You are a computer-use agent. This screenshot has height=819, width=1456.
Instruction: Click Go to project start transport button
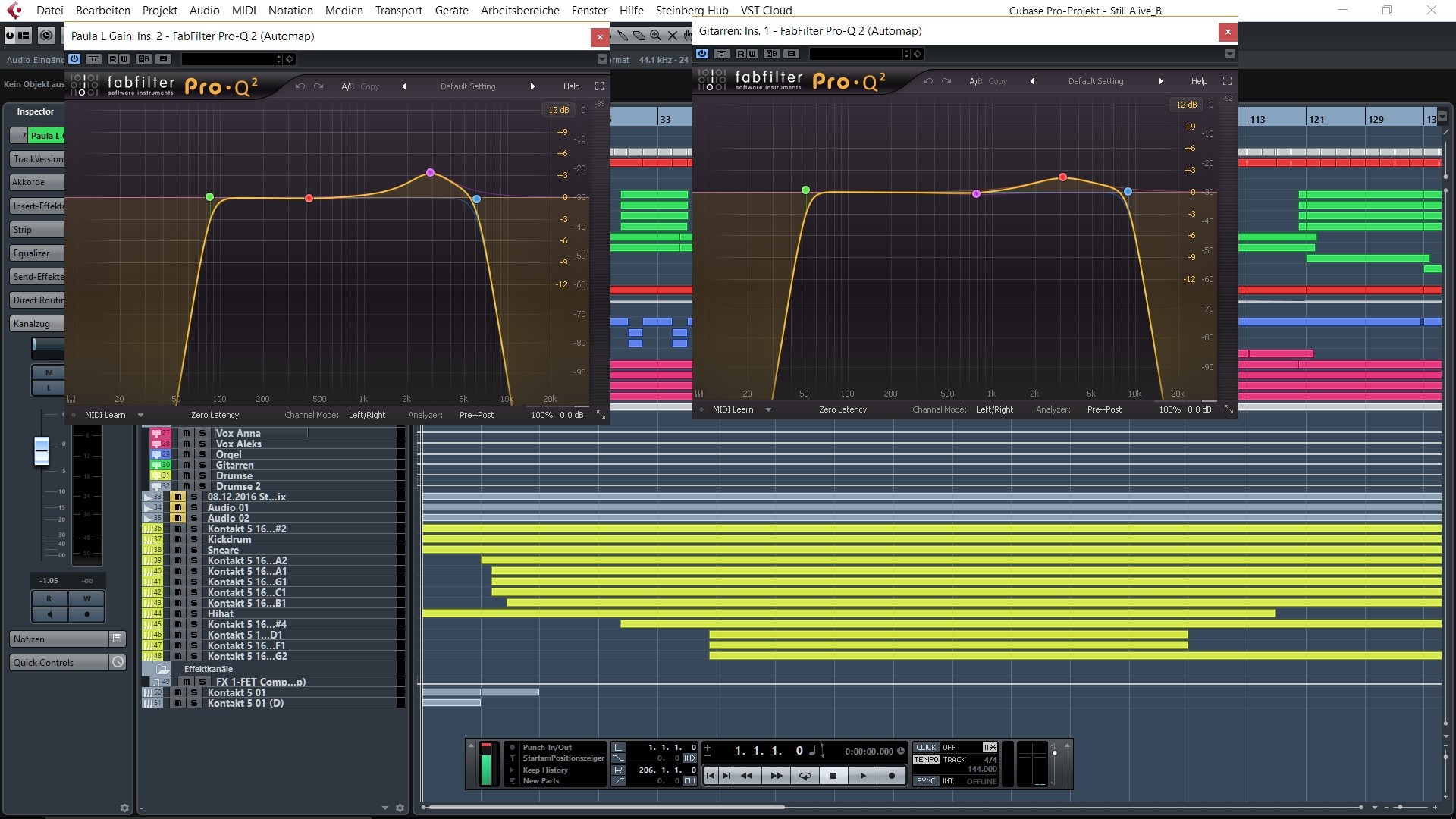[711, 776]
